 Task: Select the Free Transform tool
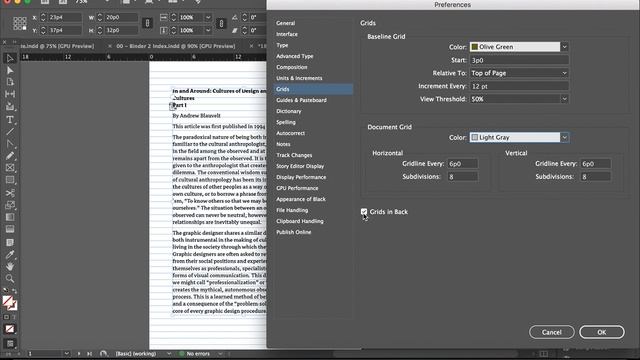click(10, 205)
